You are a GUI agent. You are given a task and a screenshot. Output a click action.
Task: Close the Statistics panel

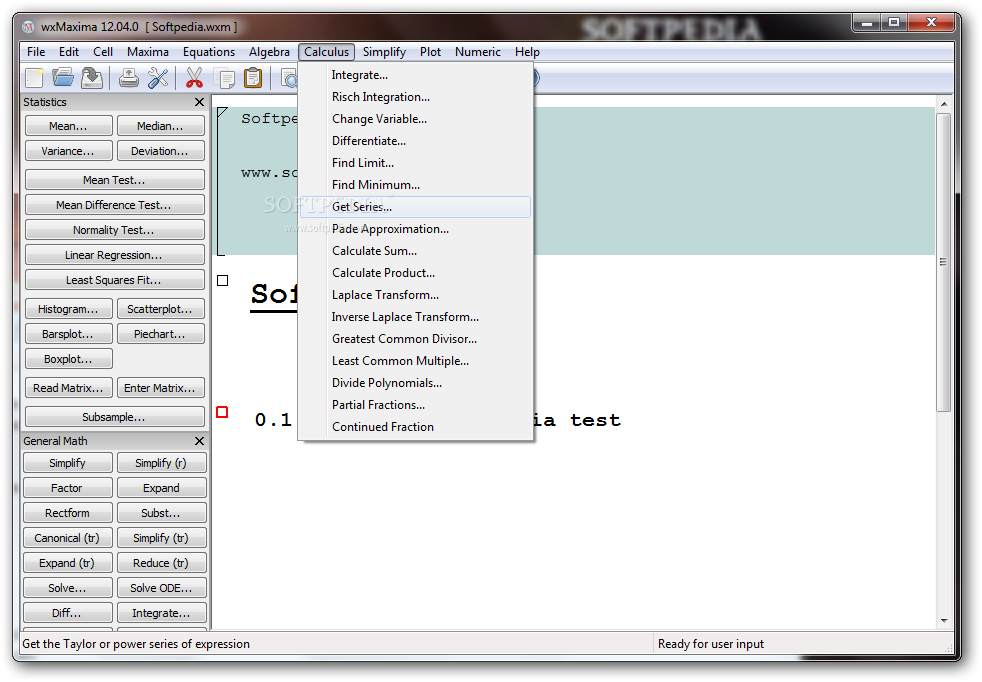199,102
